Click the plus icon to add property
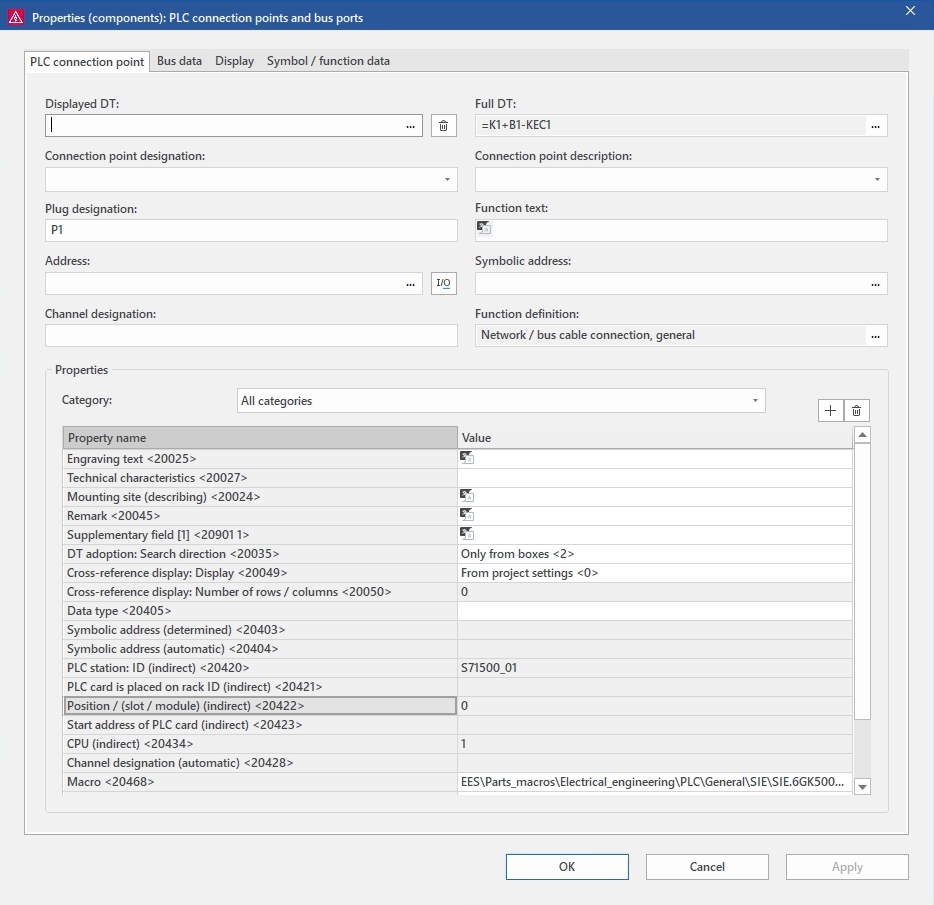Image resolution: width=934 pixels, height=905 pixels. coord(831,410)
